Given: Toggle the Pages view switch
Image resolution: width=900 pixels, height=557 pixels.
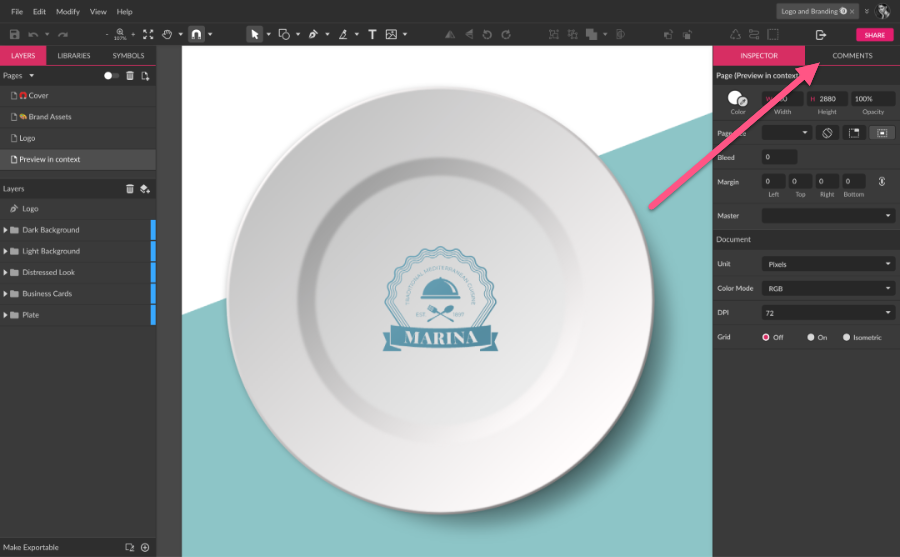Looking at the screenshot, I should coord(112,75).
